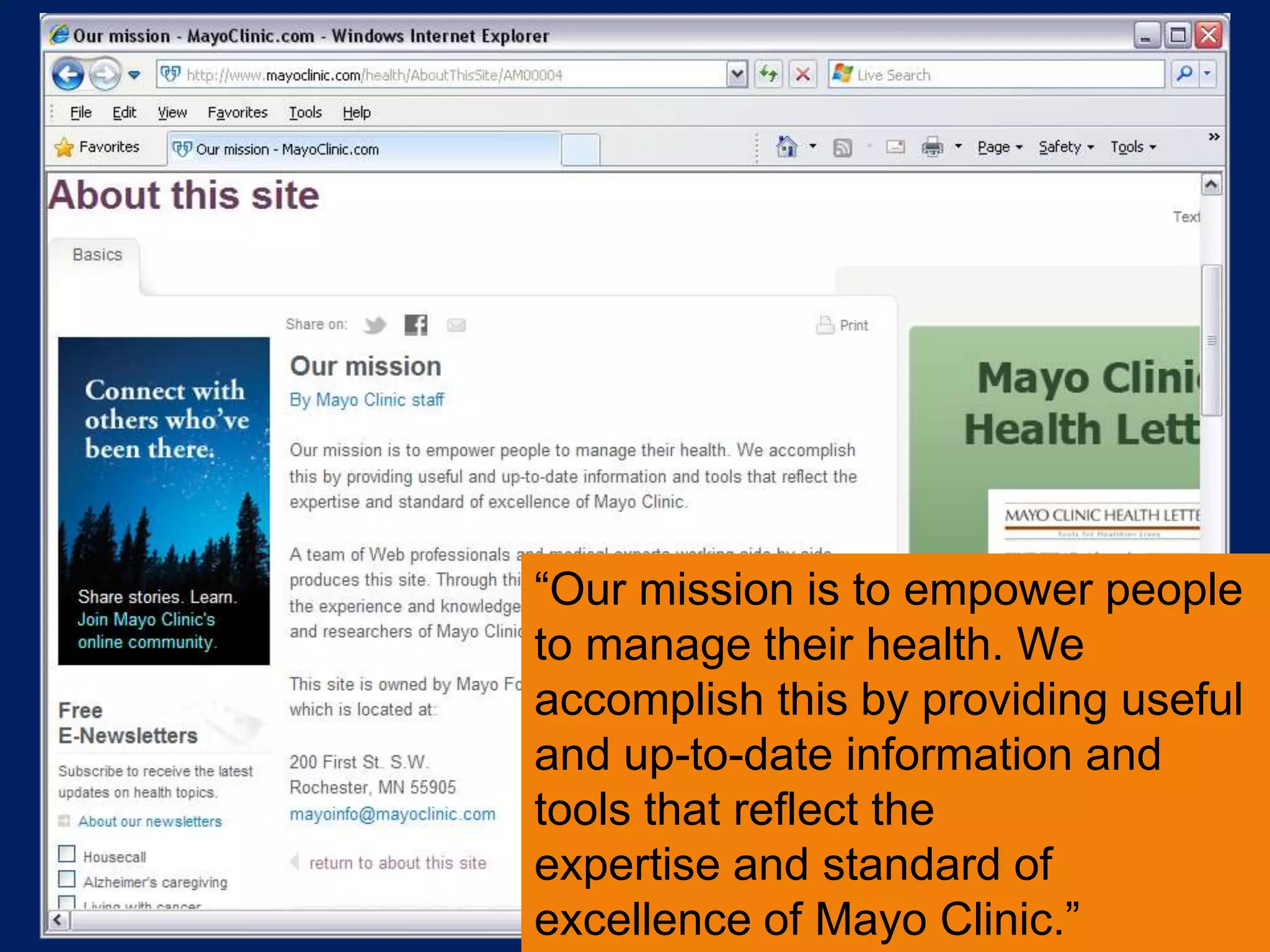Click the red Stop loading icon
The height and width of the screenshot is (952, 1270).
[x=802, y=75]
